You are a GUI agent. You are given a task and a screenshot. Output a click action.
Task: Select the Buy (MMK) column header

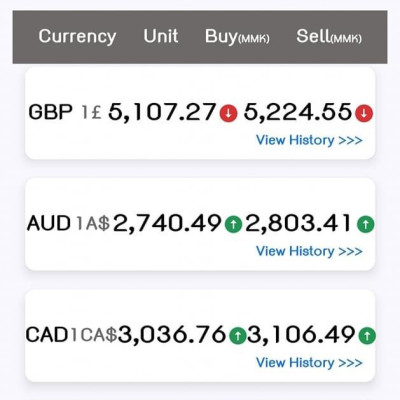(237, 37)
